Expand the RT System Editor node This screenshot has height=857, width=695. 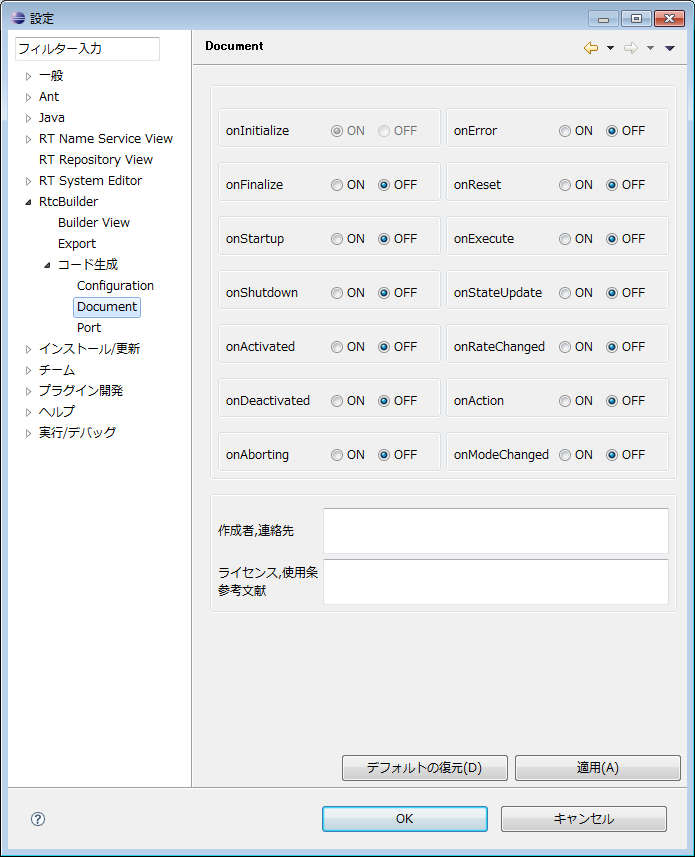28,181
